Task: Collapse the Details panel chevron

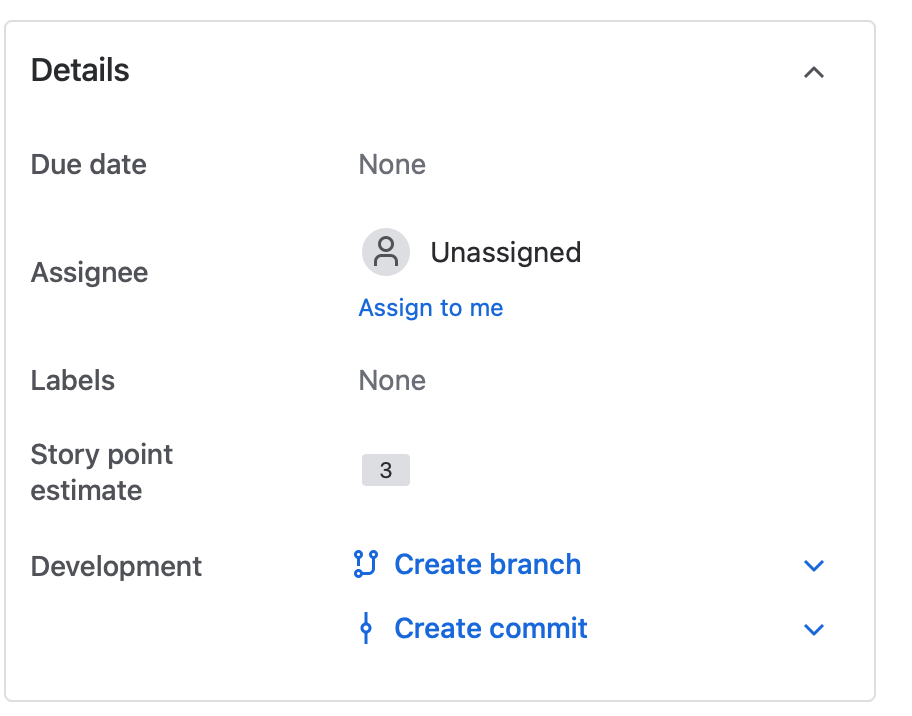Action: click(814, 72)
